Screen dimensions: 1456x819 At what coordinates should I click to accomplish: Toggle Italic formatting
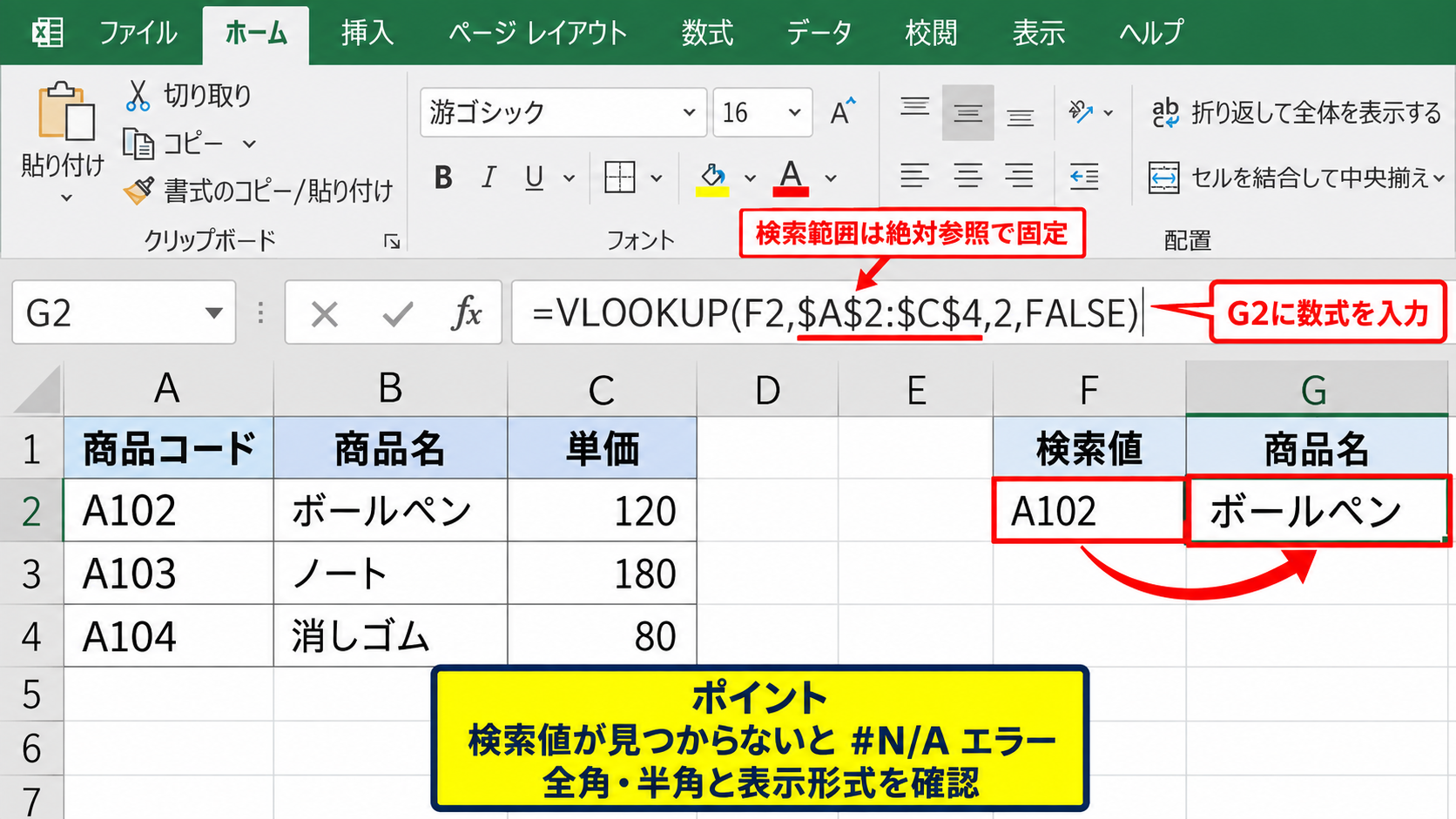point(489,178)
